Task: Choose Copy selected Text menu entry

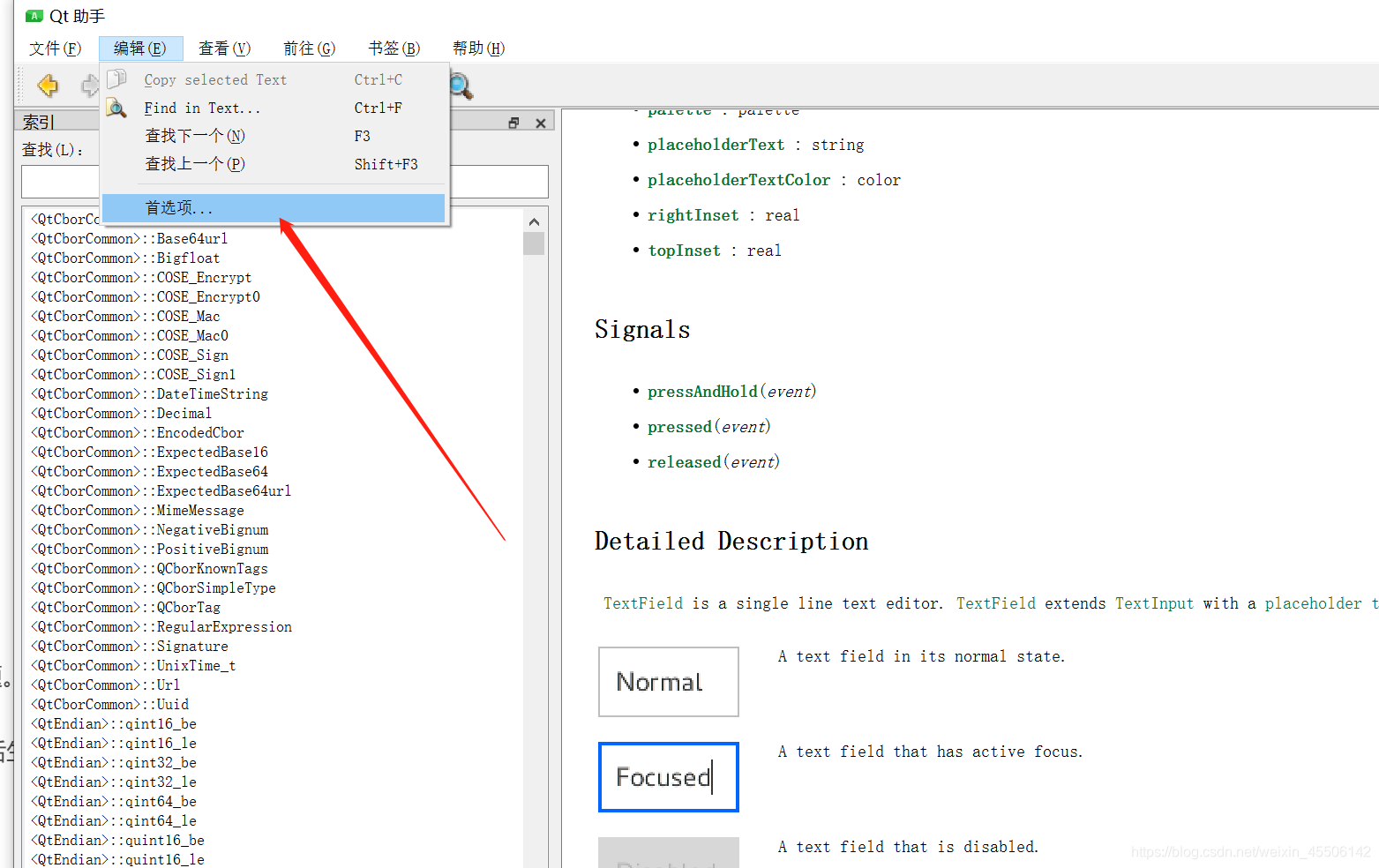Action: click(x=274, y=79)
